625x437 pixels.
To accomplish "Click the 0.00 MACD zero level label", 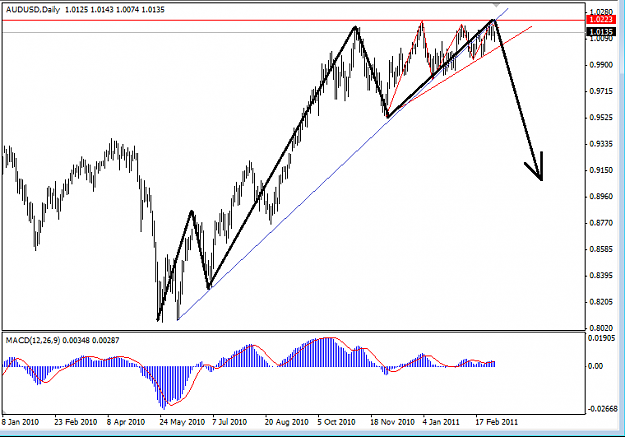I will [596, 366].
